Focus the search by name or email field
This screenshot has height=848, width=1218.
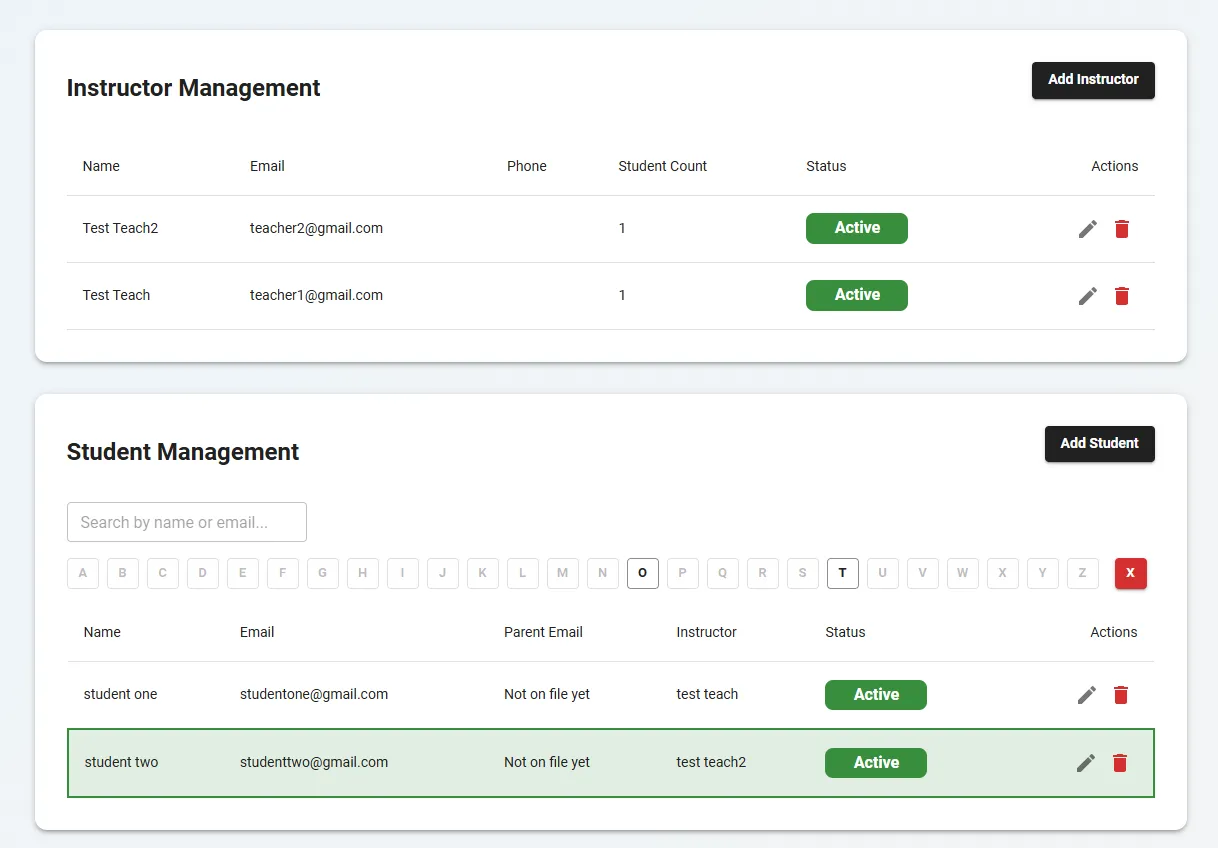pyautogui.click(x=187, y=522)
